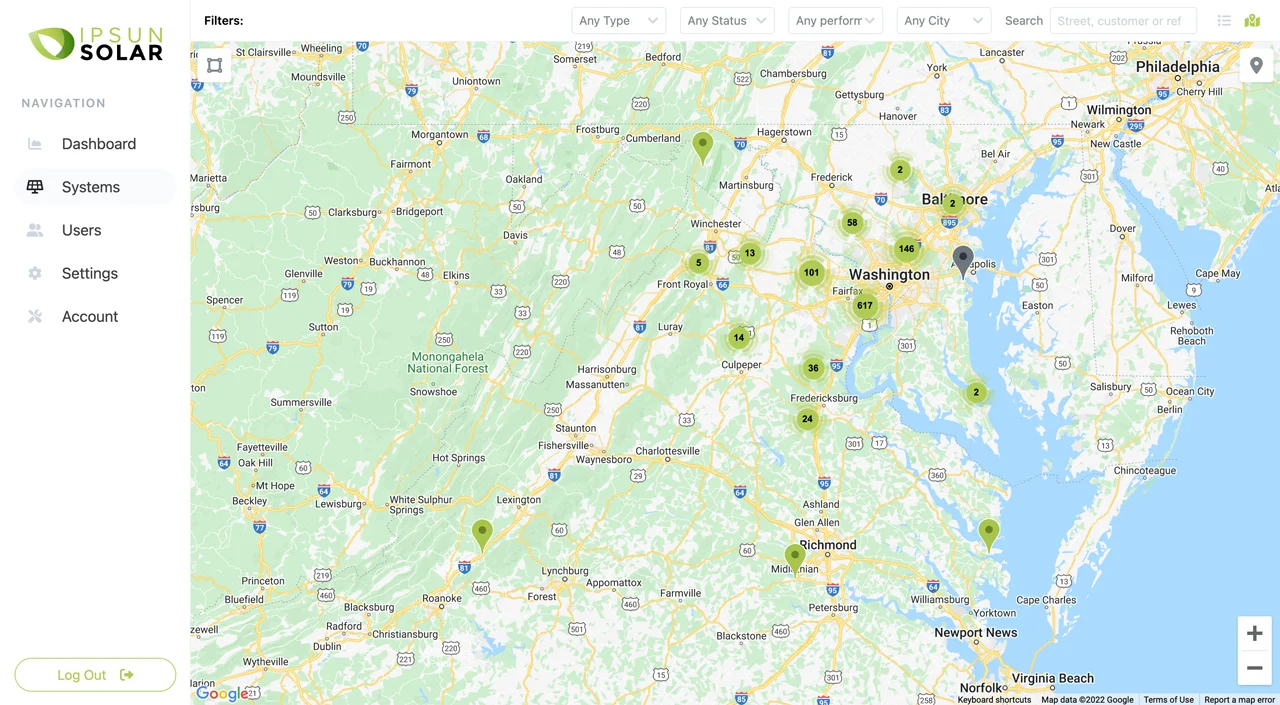Go to Dashboard in navigation
Image resolution: width=1280 pixels, height=705 pixels.
98,144
